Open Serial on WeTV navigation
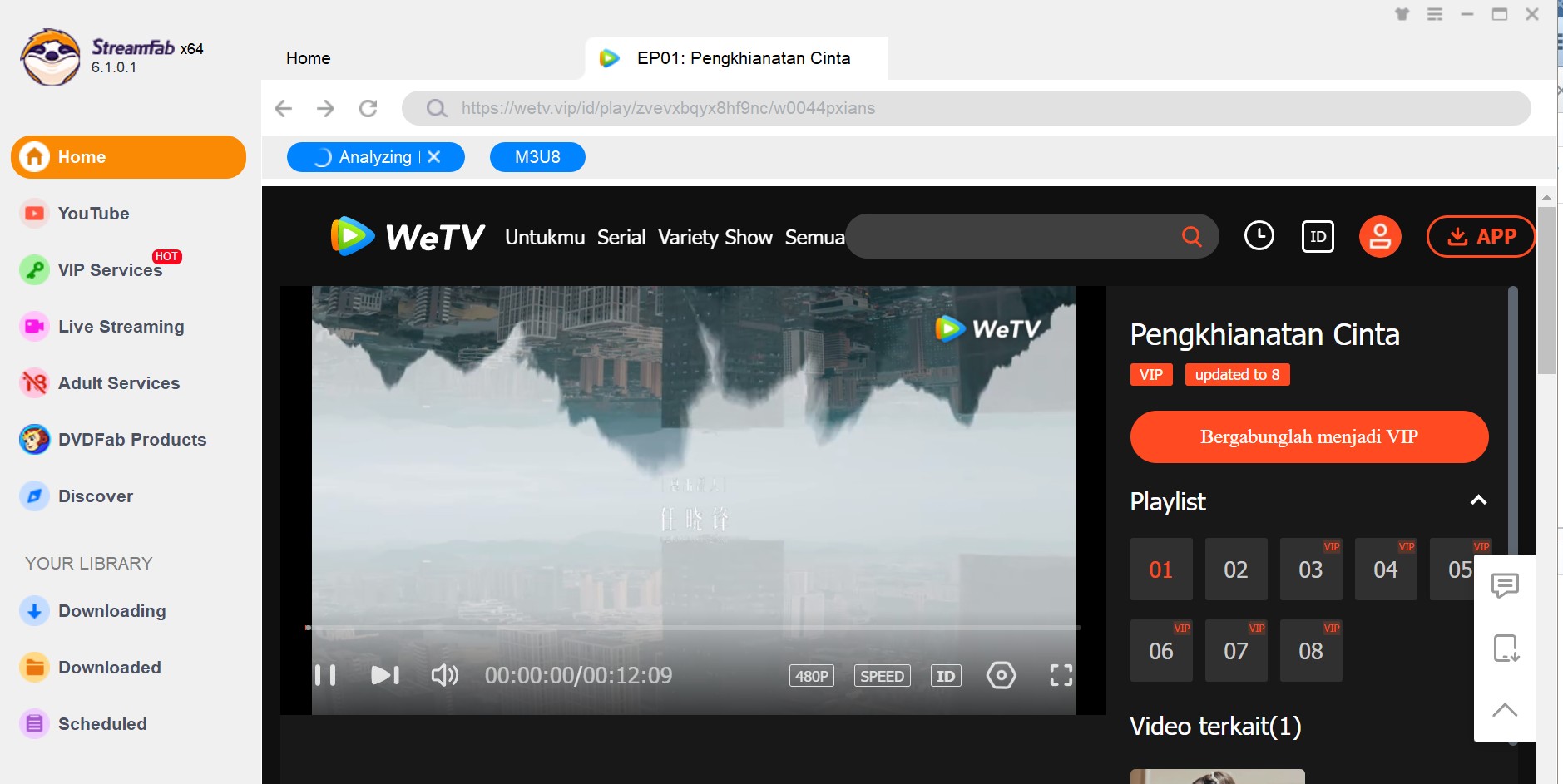The image size is (1563, 784). click(621, 237)
